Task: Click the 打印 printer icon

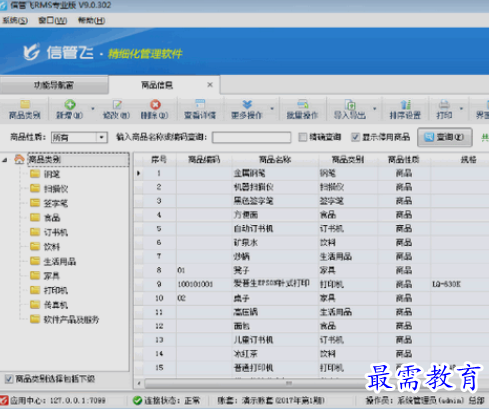Action: click(x=444, y=104)
